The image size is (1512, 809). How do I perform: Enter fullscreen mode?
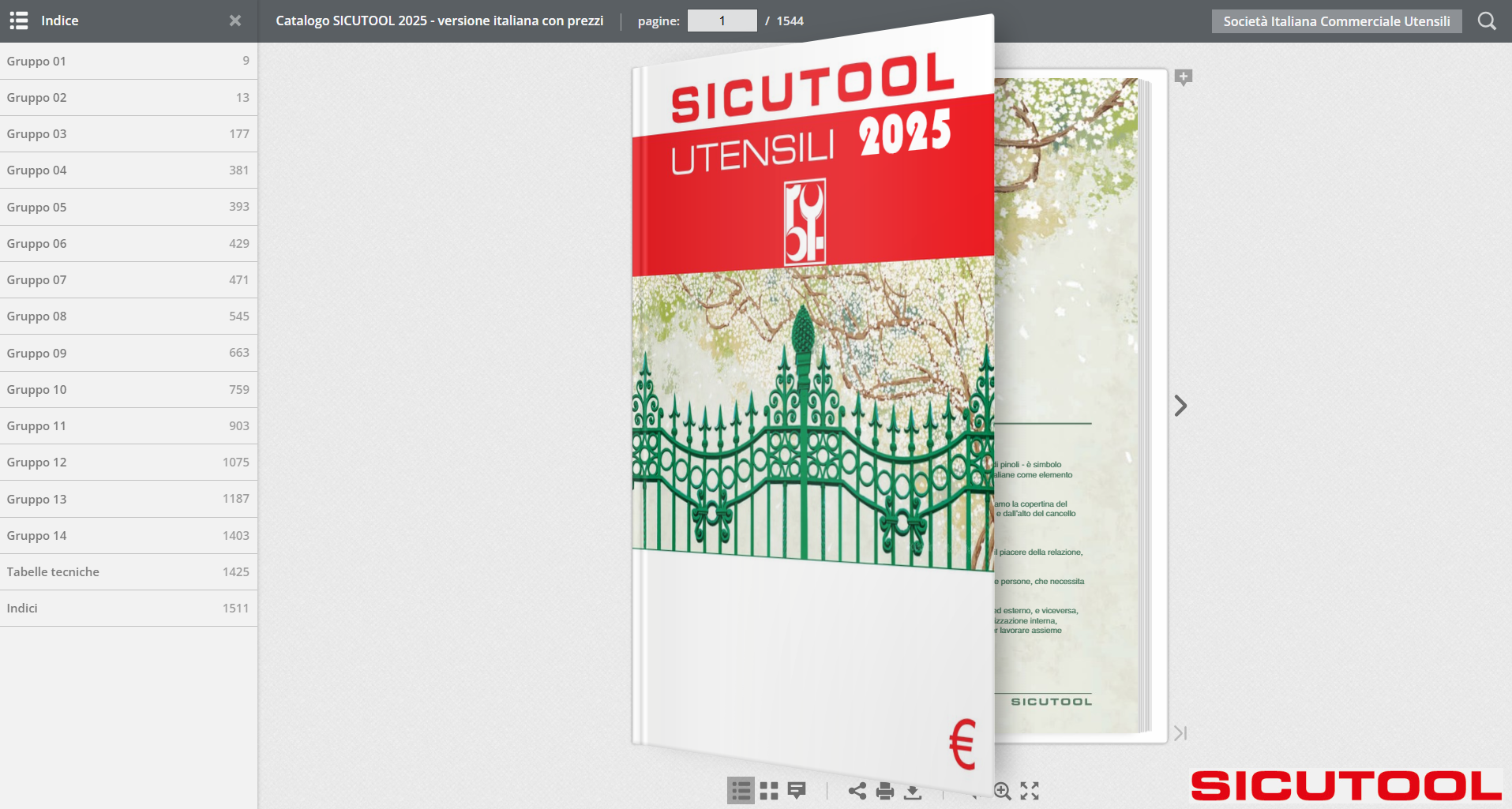pos(1030,790)
